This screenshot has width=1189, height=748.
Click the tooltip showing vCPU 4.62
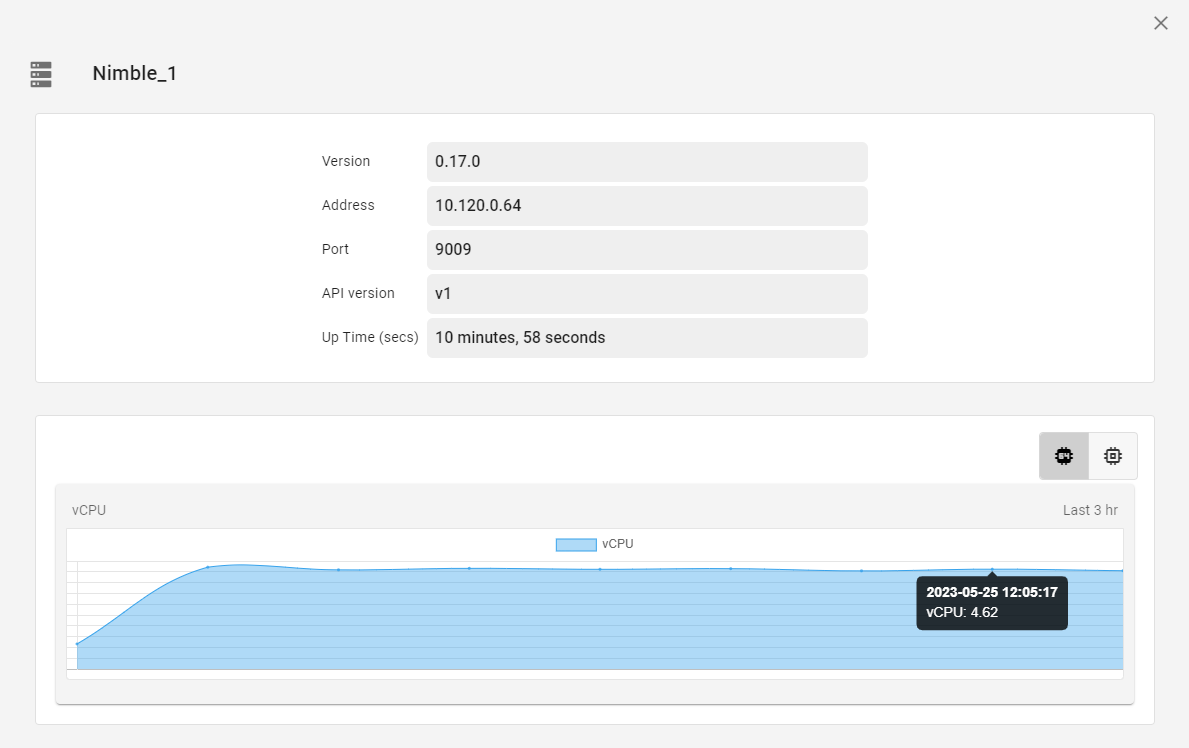[x=991, y=602]
